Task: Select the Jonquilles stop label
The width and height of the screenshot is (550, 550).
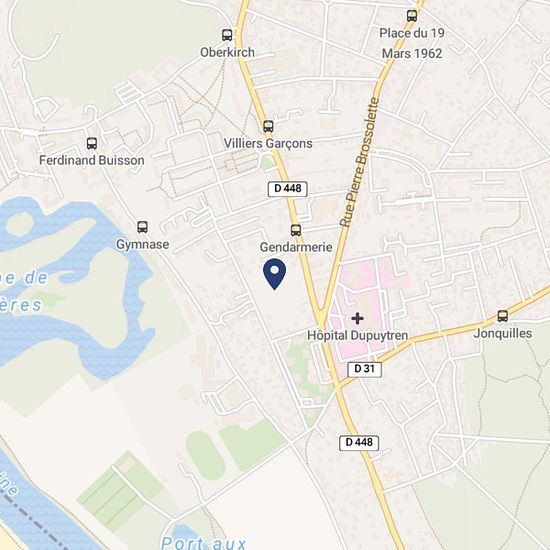Action: 503,333
